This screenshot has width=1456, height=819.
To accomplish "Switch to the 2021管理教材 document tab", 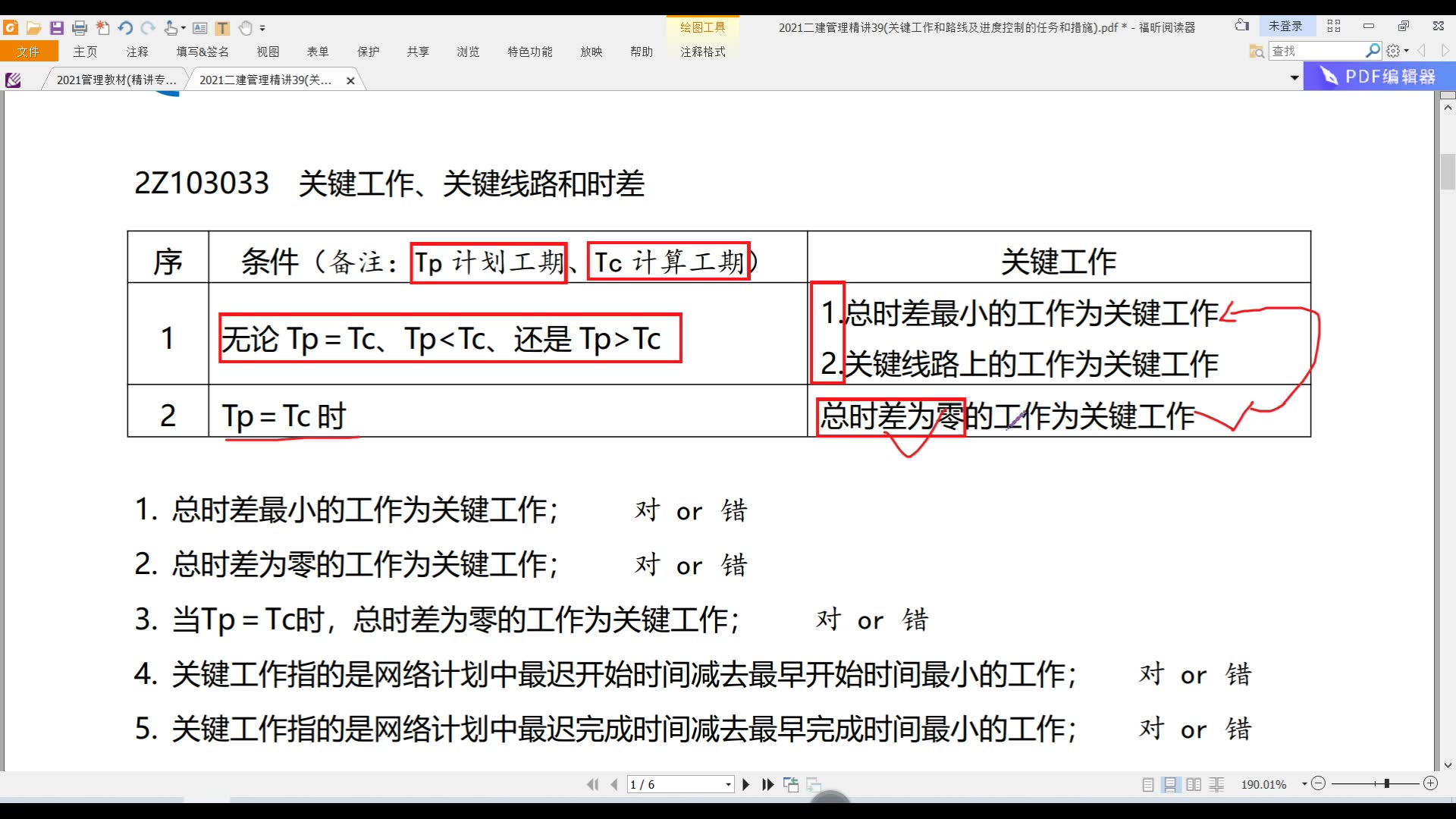I will [x=116, y=80].
